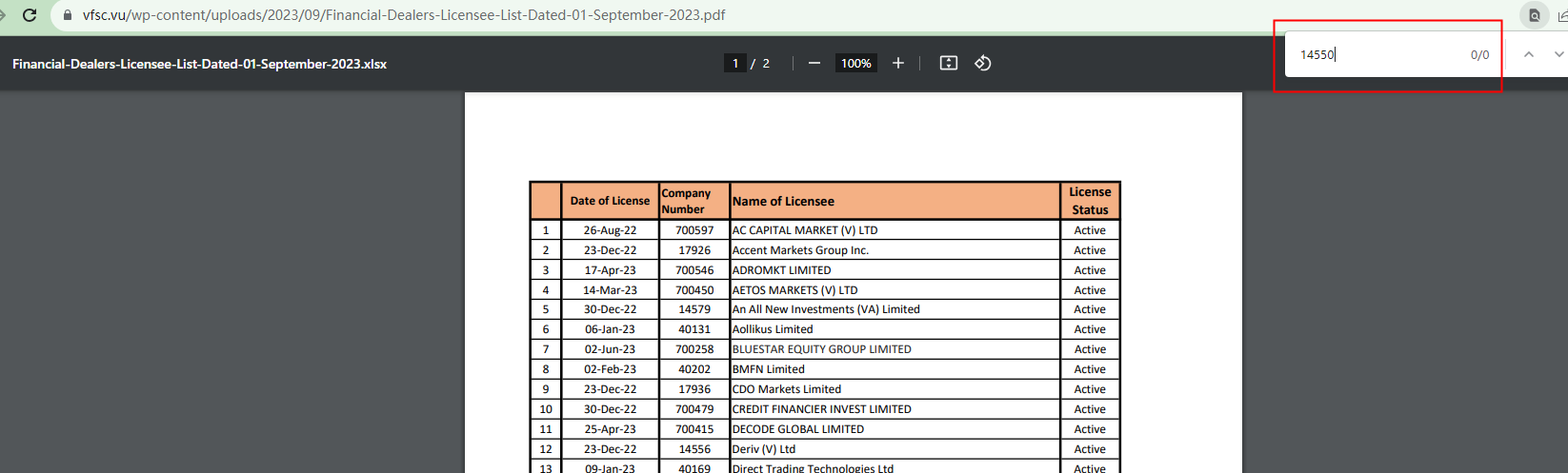Zoom out the PDF with the minus button
Image resolution: width=1568 pixels, height=473 pixels.
point(814,63)
